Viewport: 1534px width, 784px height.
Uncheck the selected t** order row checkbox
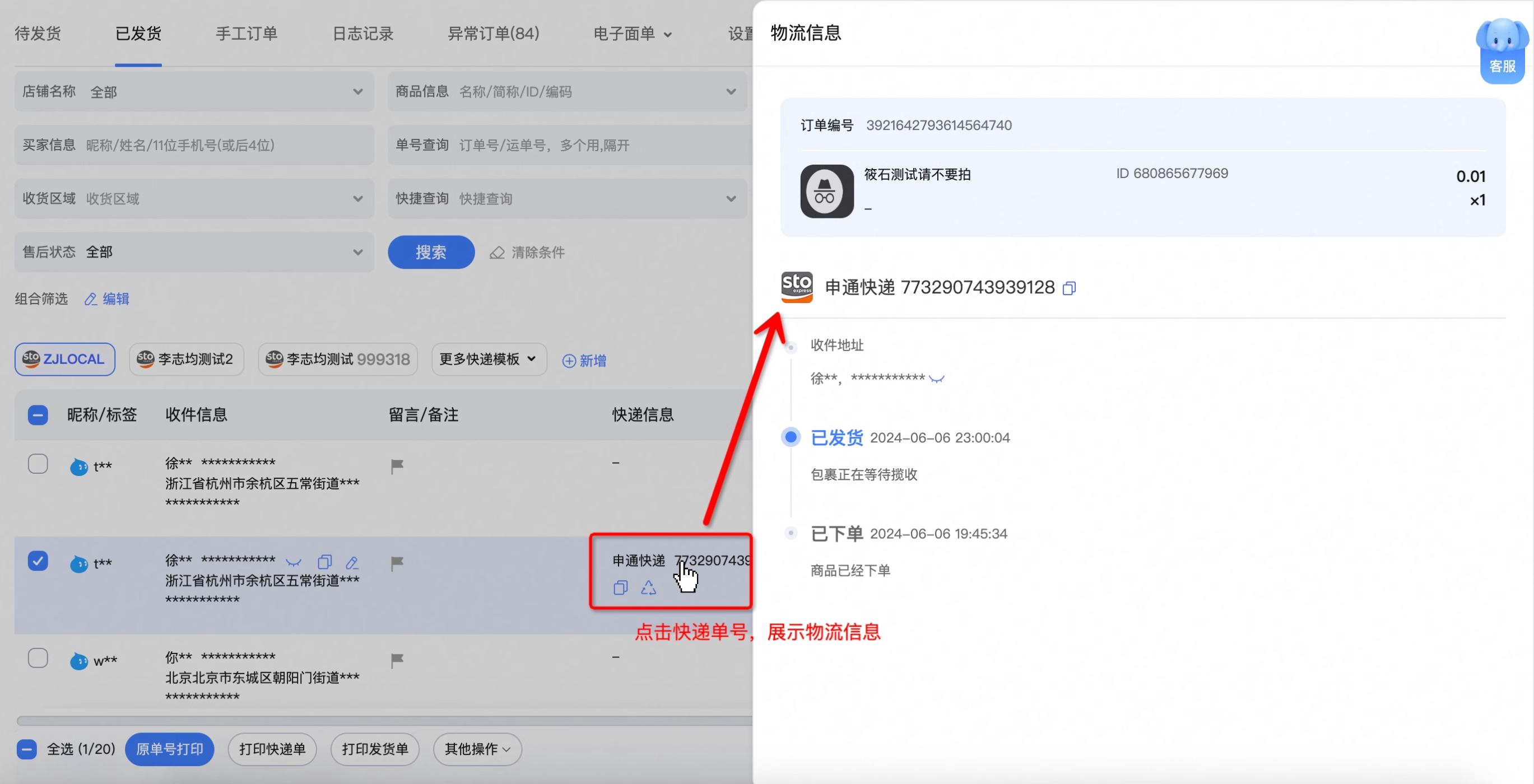[x=38, y=561]
